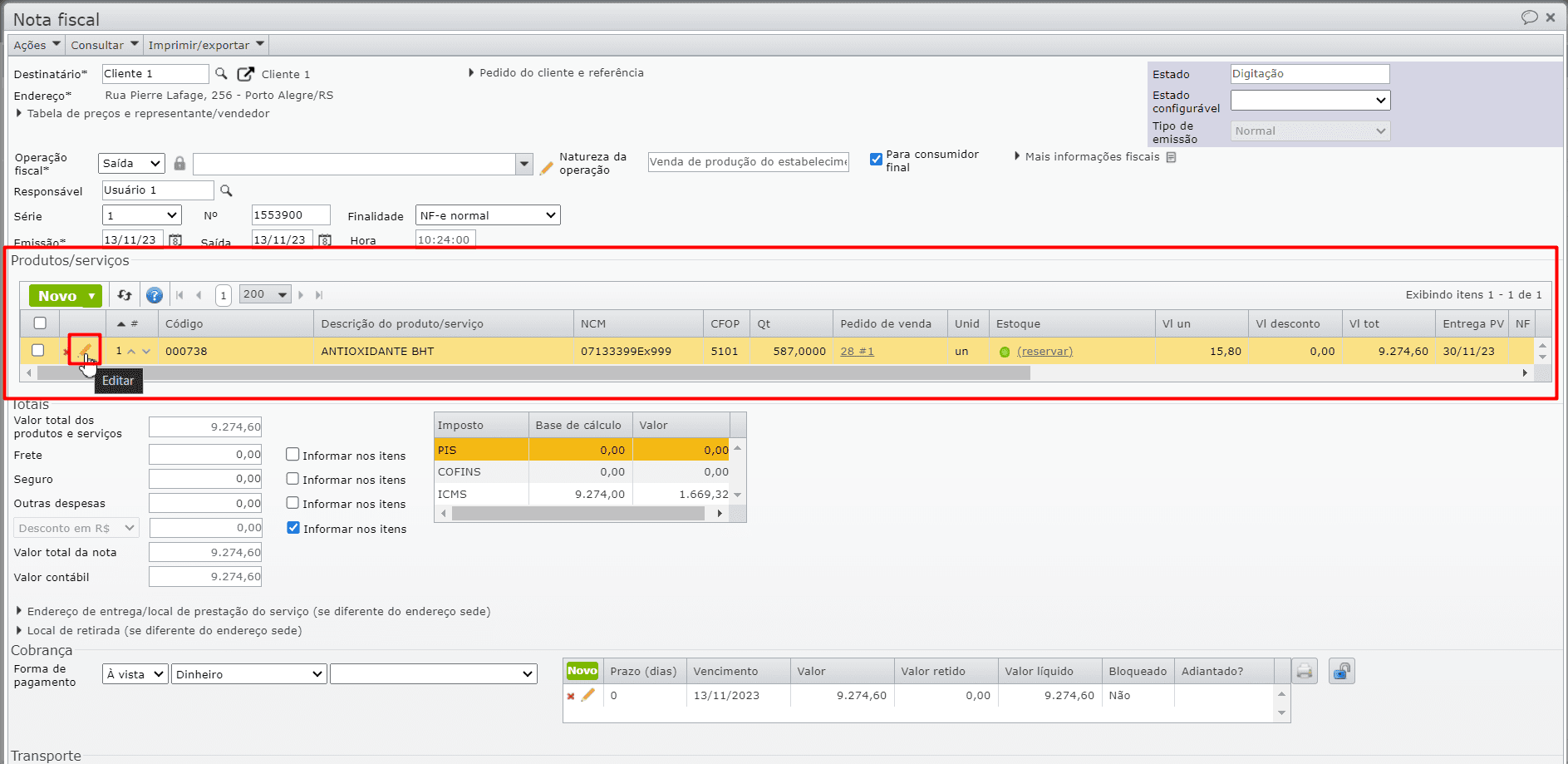The image size is (1568, 764).
Task: Open the Mais informações fiscais notes icon
Action: coord(1171,157)
